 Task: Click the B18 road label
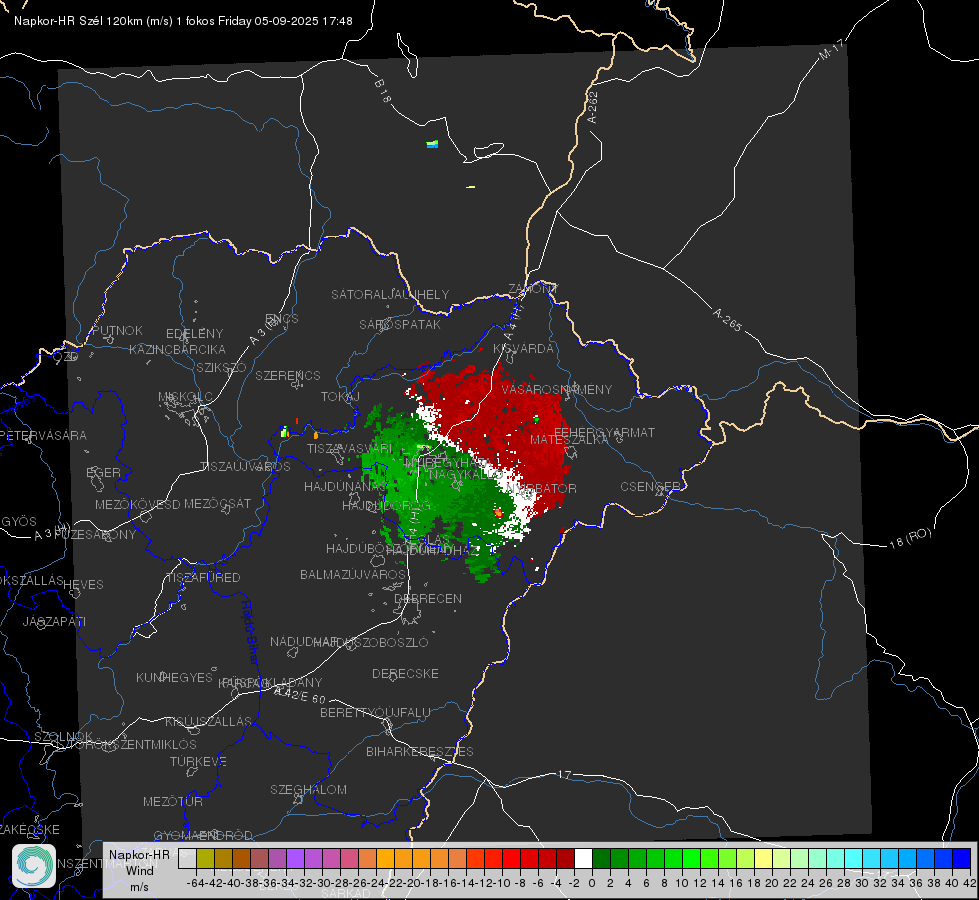(382, 91)
